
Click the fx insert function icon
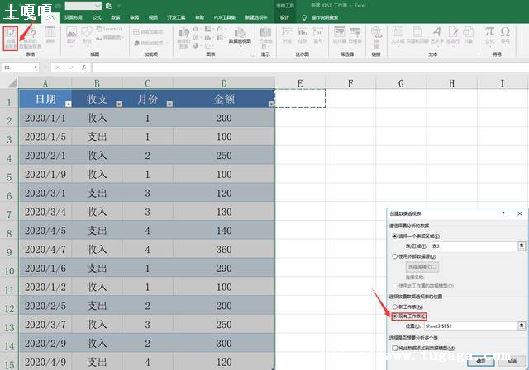[84, 68]
